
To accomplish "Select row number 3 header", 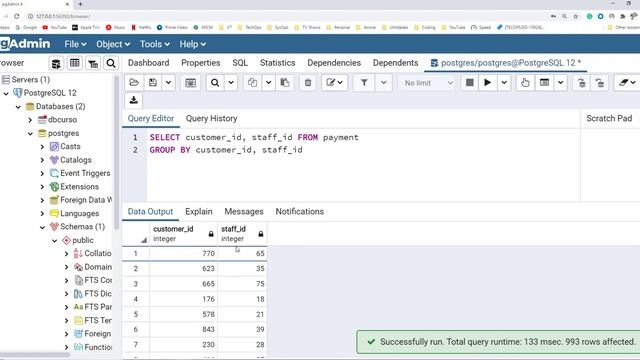I will [x=136, y=284].
